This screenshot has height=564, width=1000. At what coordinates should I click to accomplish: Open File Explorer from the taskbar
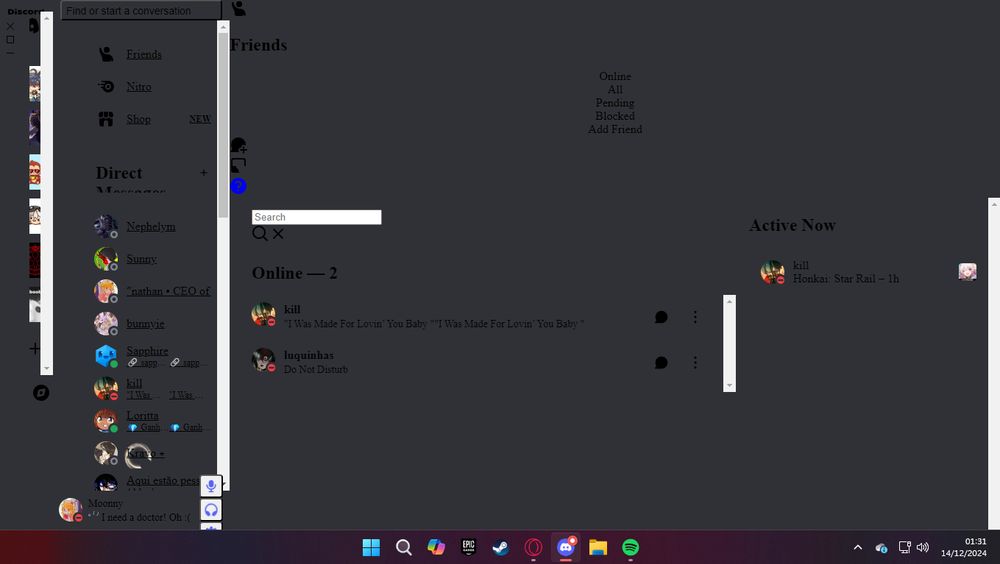point(598,547)
